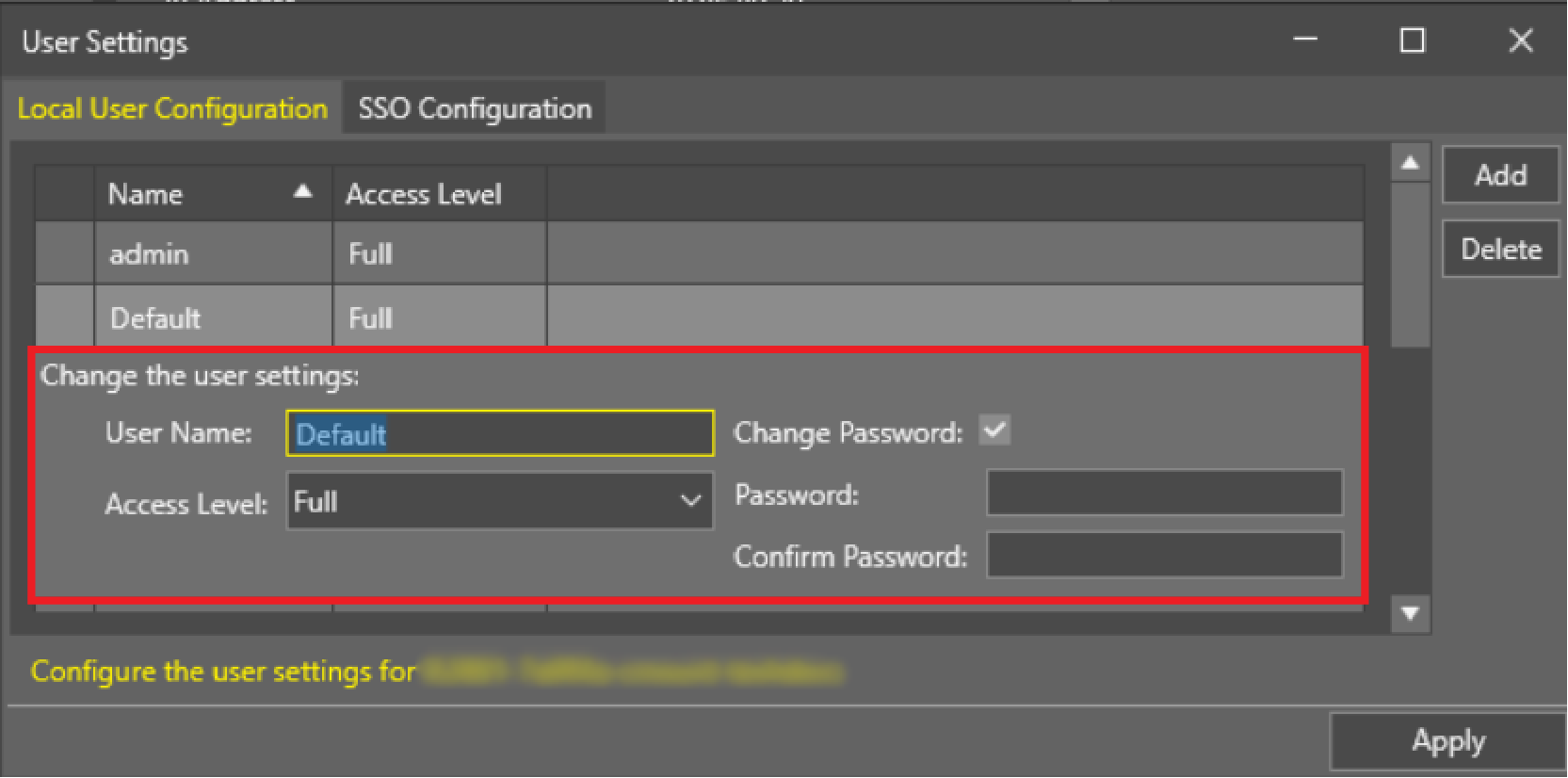Open the SSO Configuration tab
This screenshot has width=1568, height=778.
475,109
